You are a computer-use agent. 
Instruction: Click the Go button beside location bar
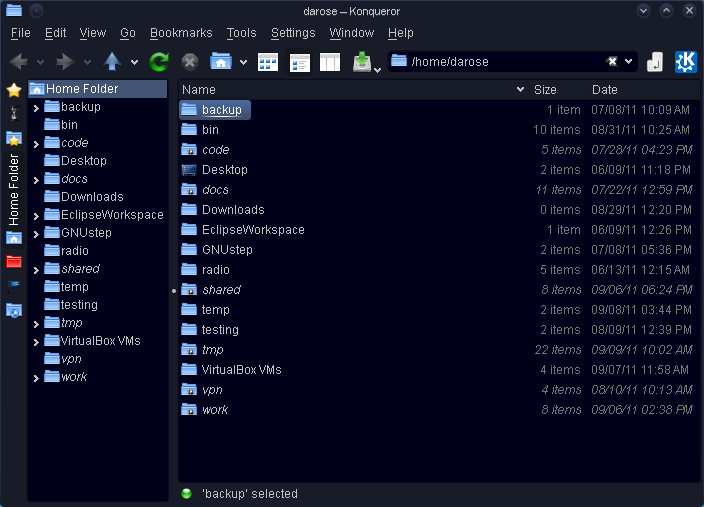coord(655,62)
